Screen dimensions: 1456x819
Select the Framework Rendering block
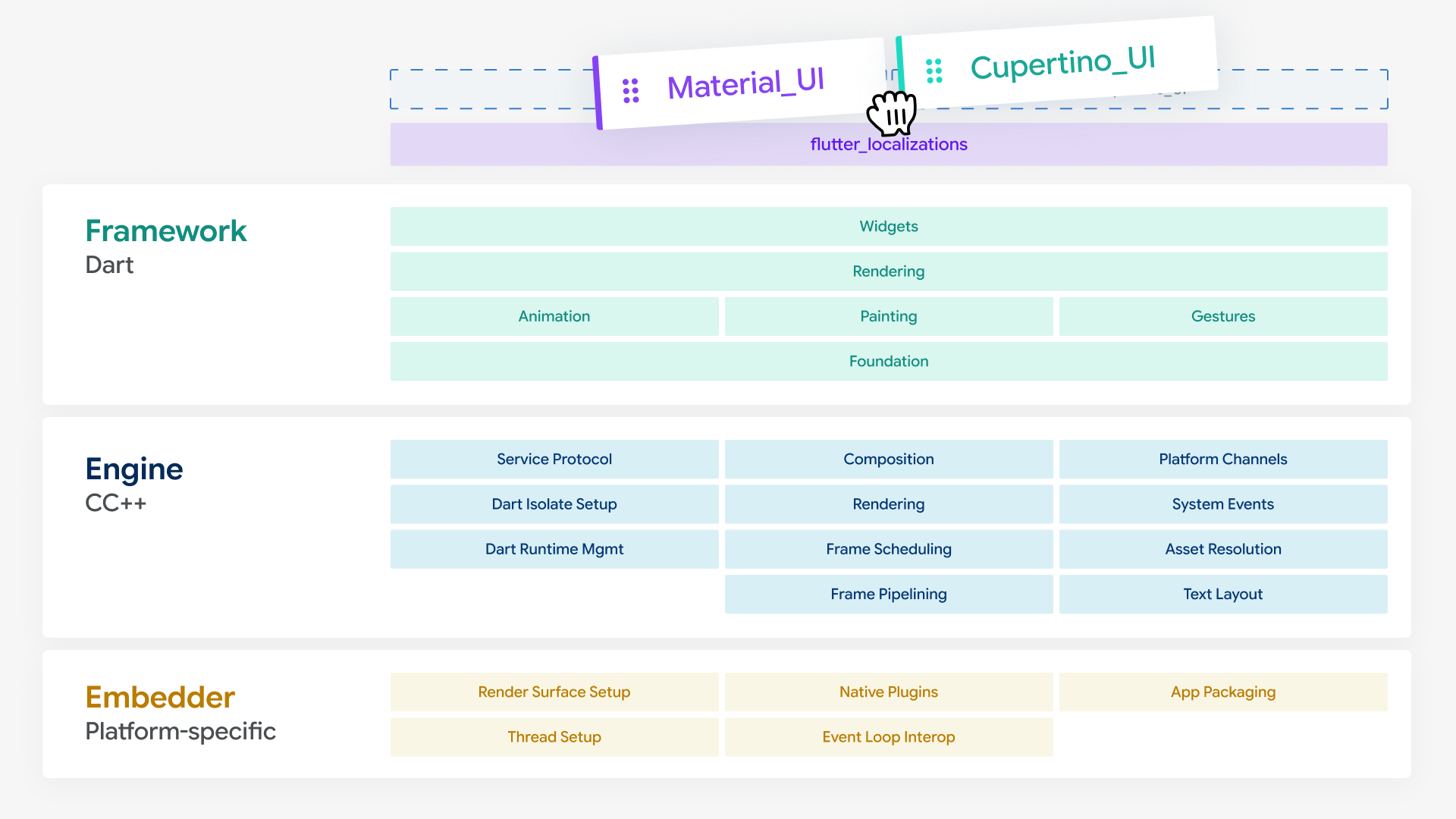(x=889, y=271)
